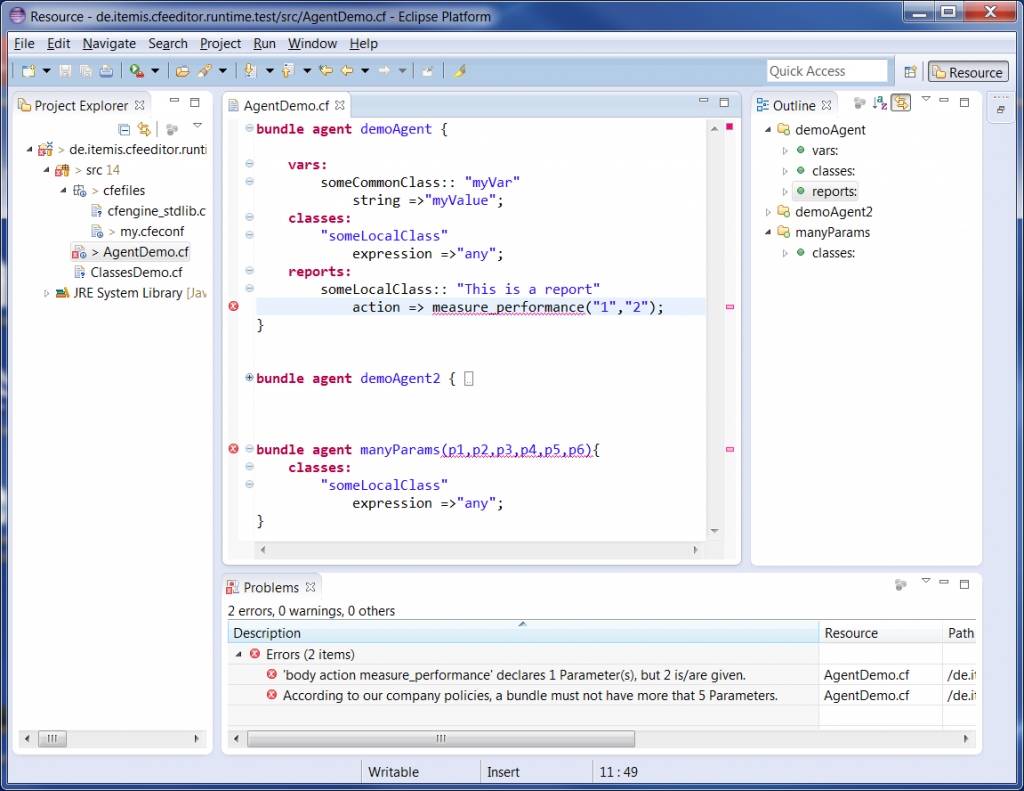Switch to the Resource perspective button
This screenshot has height=791, width=1024.
click(x=967, y=72)
